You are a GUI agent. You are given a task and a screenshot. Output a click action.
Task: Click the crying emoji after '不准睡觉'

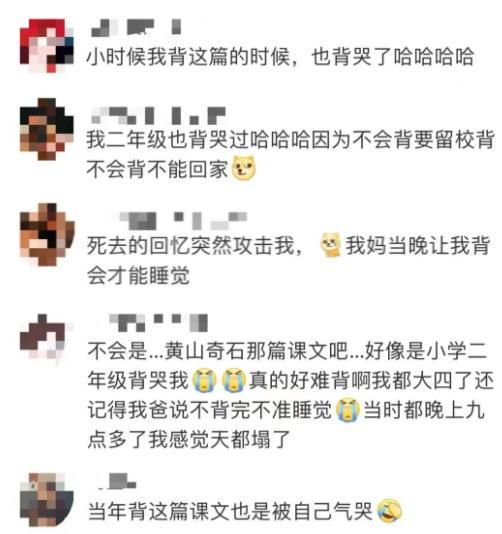[348, 410]
